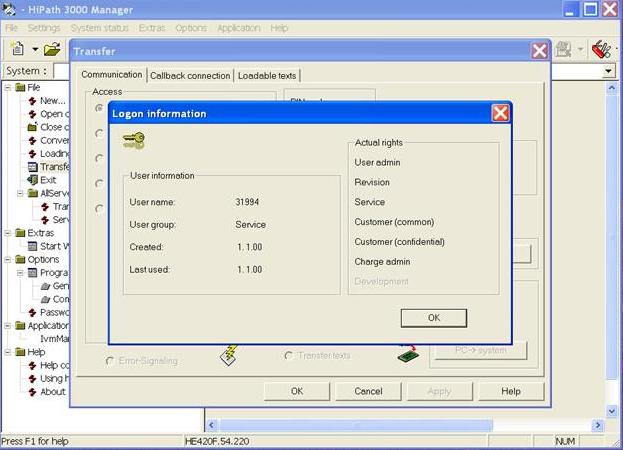Click Help in the Transfer dialog

click(511, 391)
